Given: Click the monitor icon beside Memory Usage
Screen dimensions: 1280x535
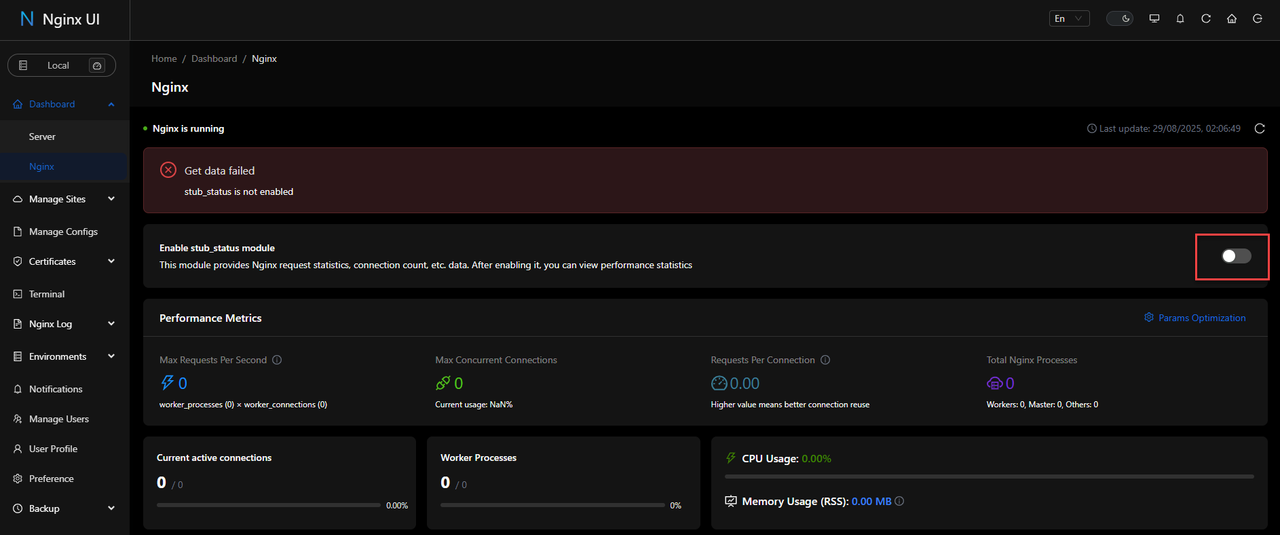Looking at the screenshot, I should point(731,501).
